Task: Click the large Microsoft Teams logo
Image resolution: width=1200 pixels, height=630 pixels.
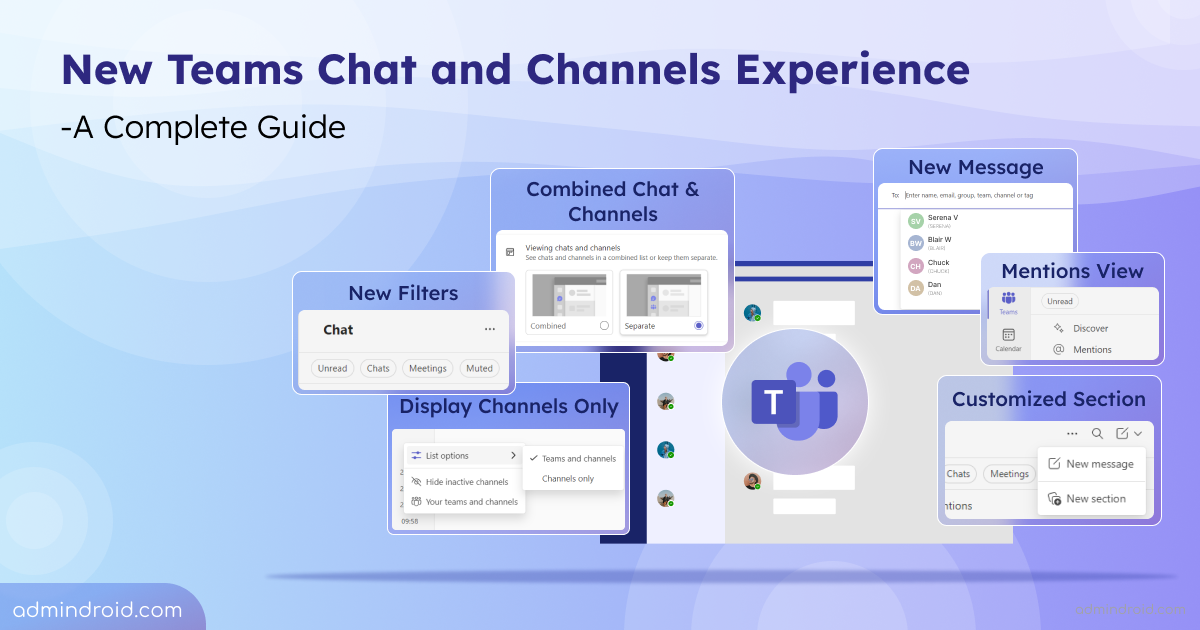Action: coord(795,402)
